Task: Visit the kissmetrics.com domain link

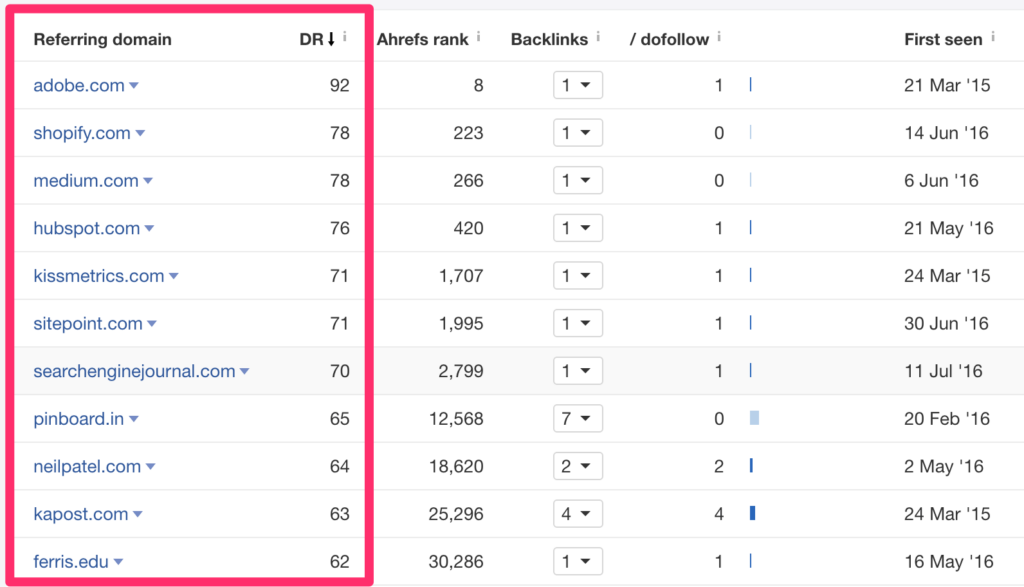Action: pyautogui.click(x=99, y=276)
